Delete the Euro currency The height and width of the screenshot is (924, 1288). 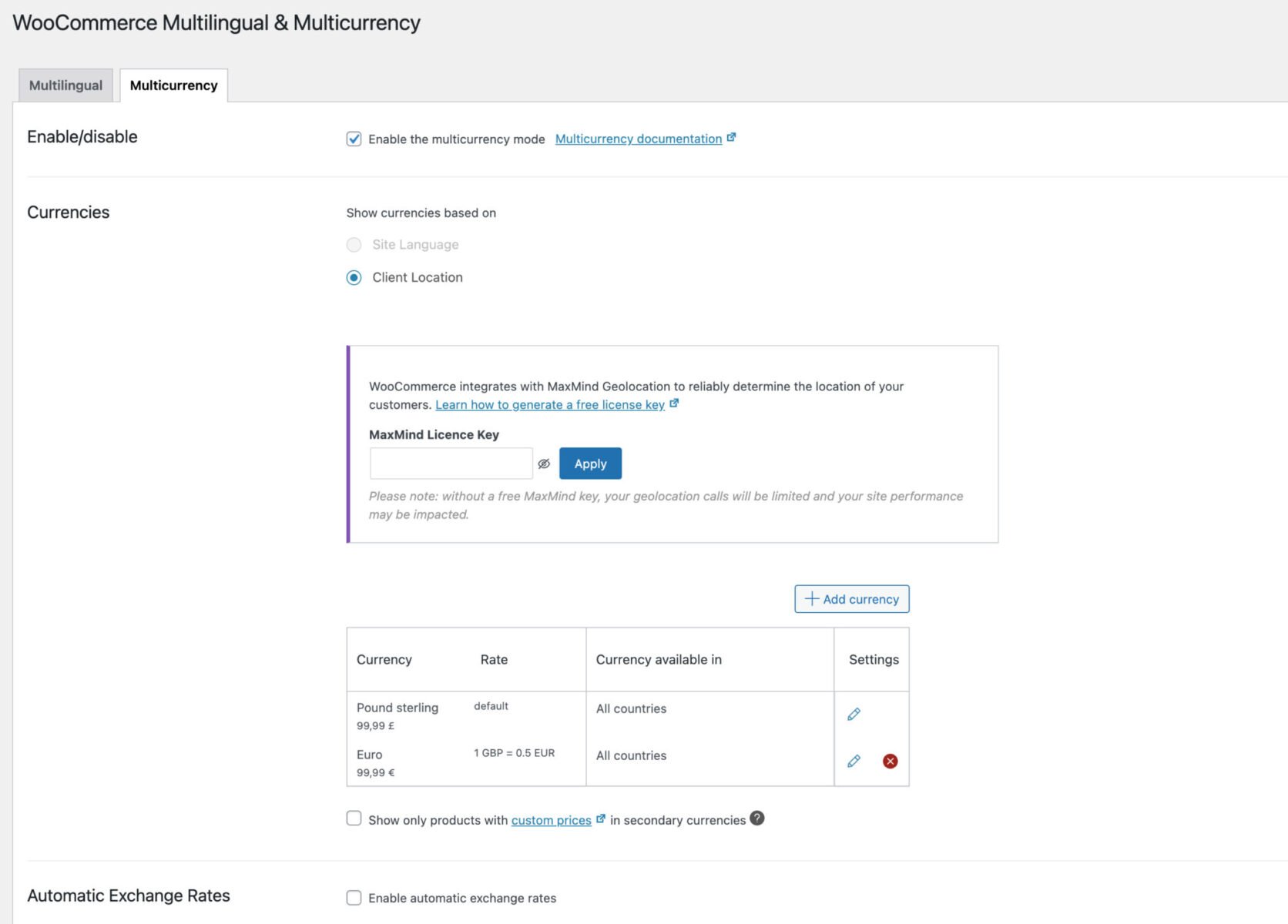[890, 761]
